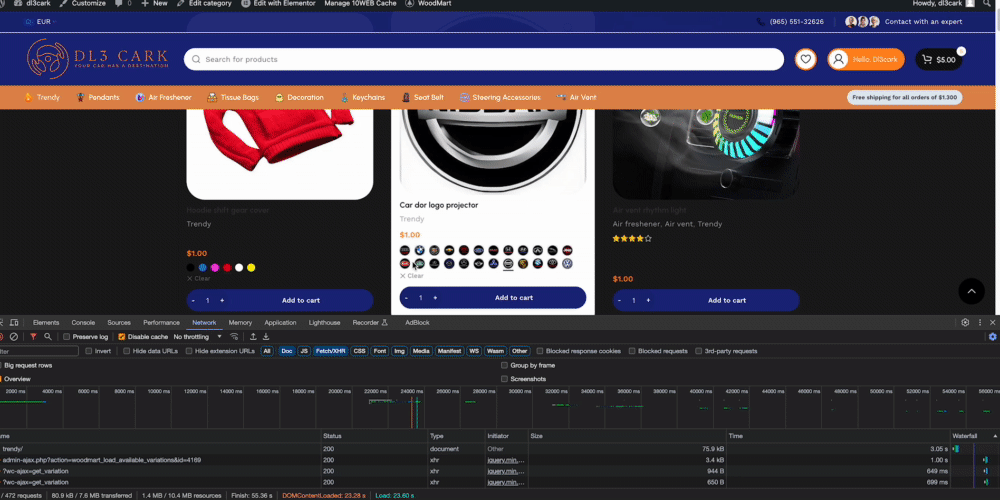1000x500 pixels.
Task: Click the DL3 CARK site logo
Action: coord(98,59)
